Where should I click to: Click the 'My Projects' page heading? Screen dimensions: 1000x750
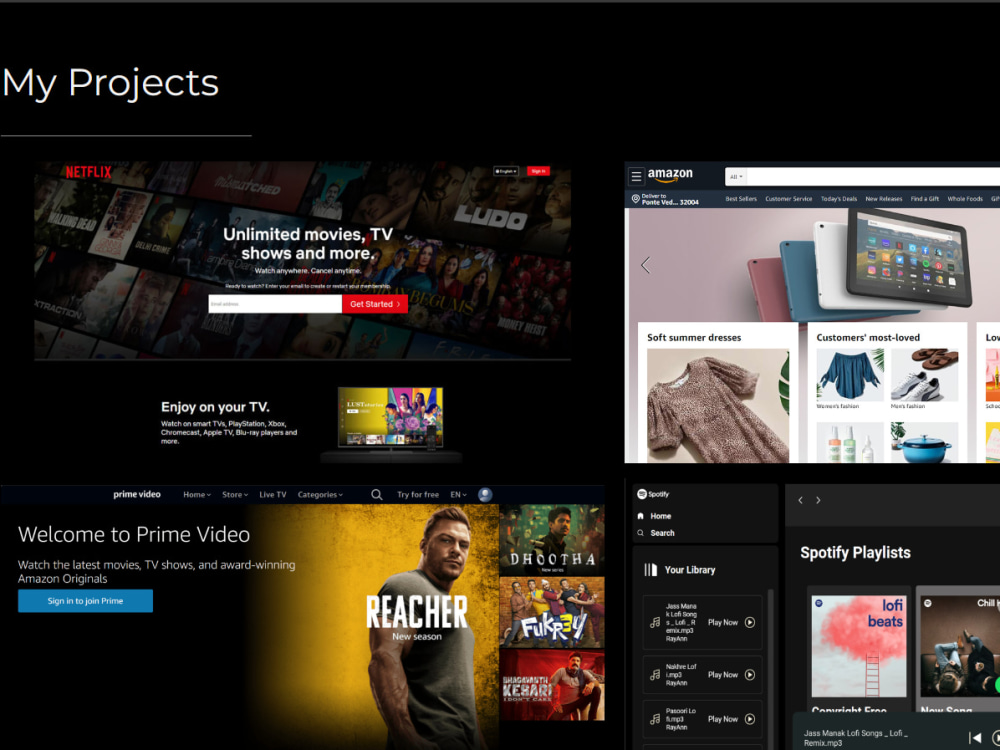tap(110, 83)
